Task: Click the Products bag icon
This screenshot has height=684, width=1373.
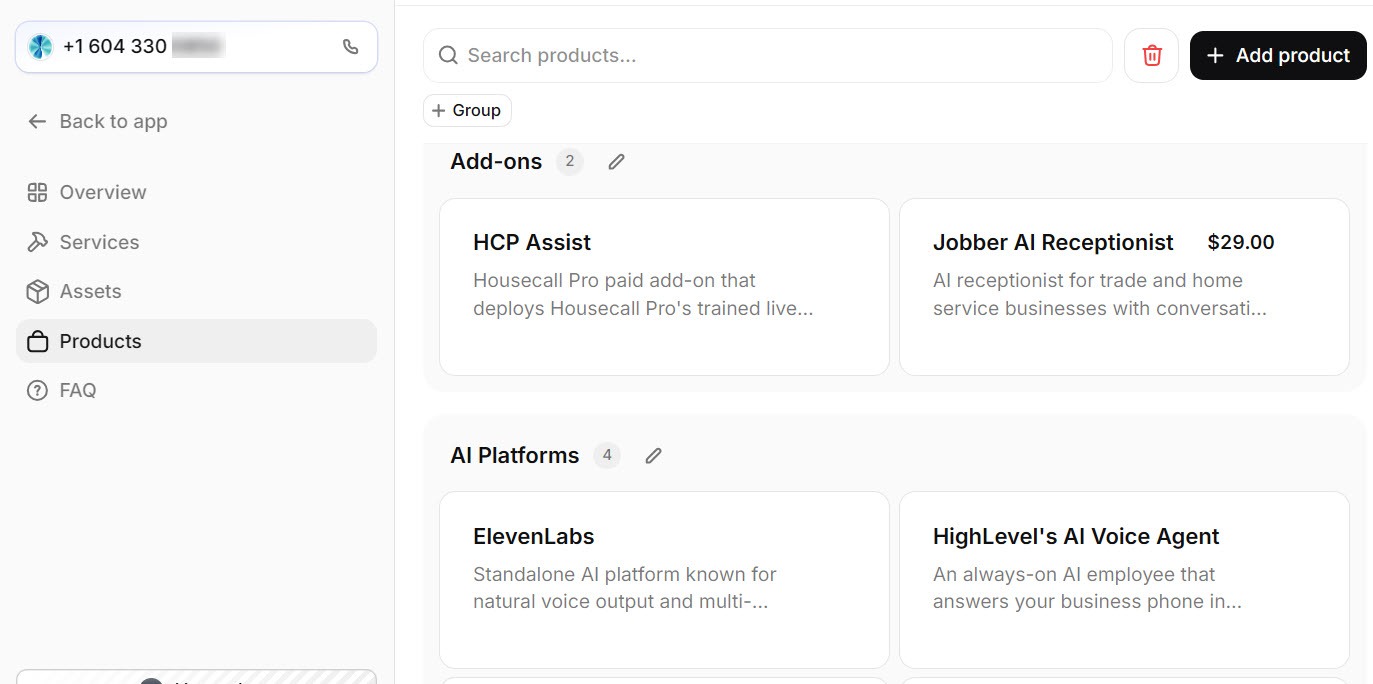Action: [x=37, y=341]
